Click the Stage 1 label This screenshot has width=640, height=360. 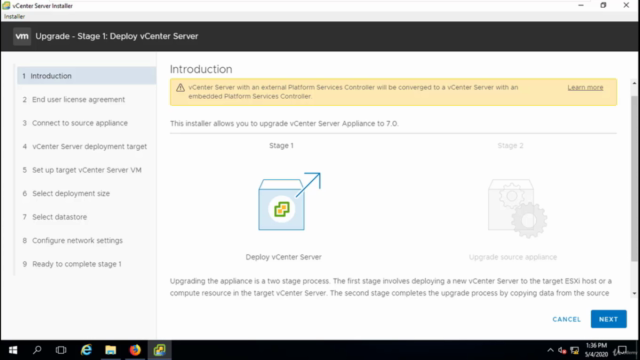[x=281, y=146]
